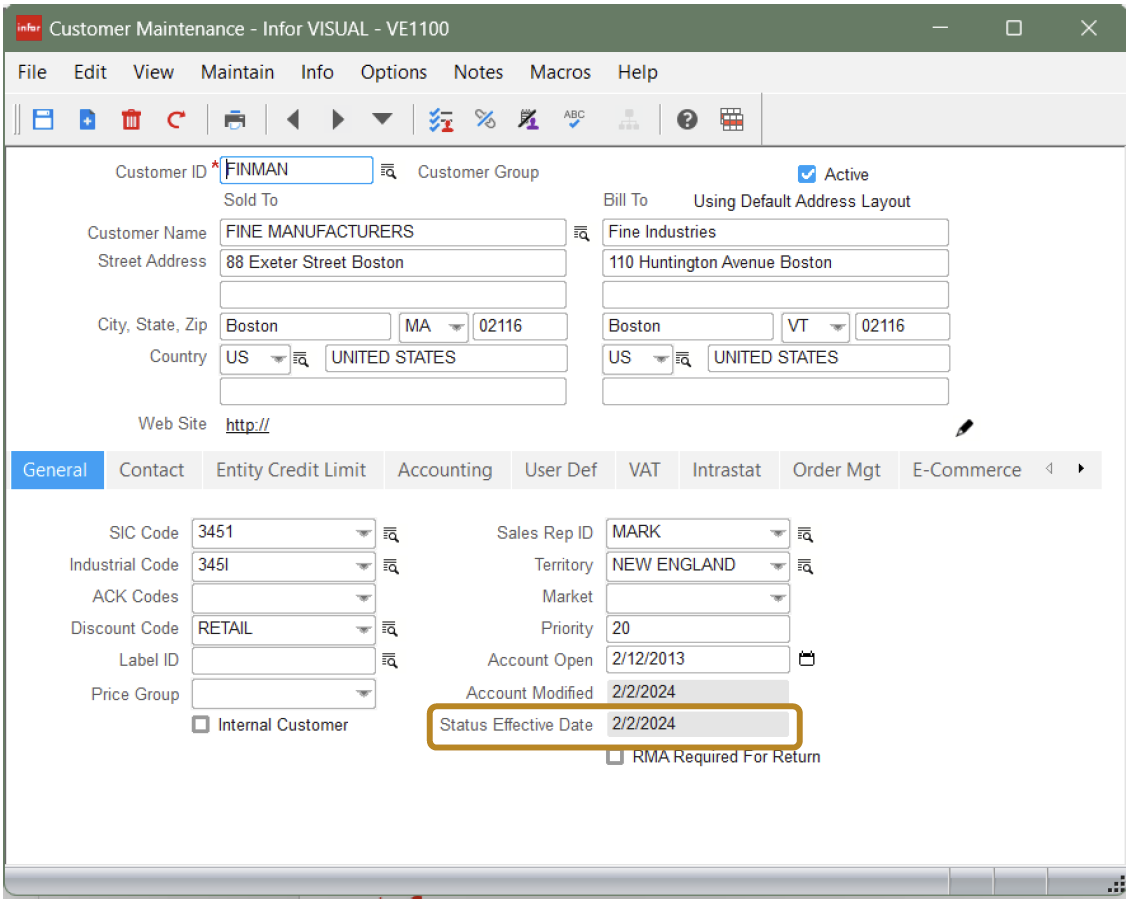Screen dimensions: 1130x902
Task: Expand Sales Rep ID MARK dropdown
Action: (777, 534)
